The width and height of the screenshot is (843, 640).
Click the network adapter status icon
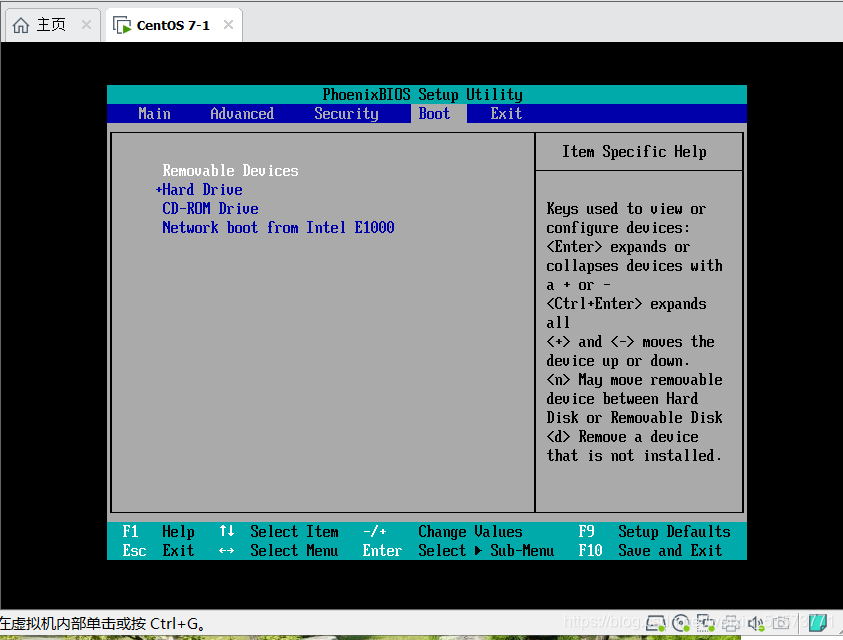point(705,623)
